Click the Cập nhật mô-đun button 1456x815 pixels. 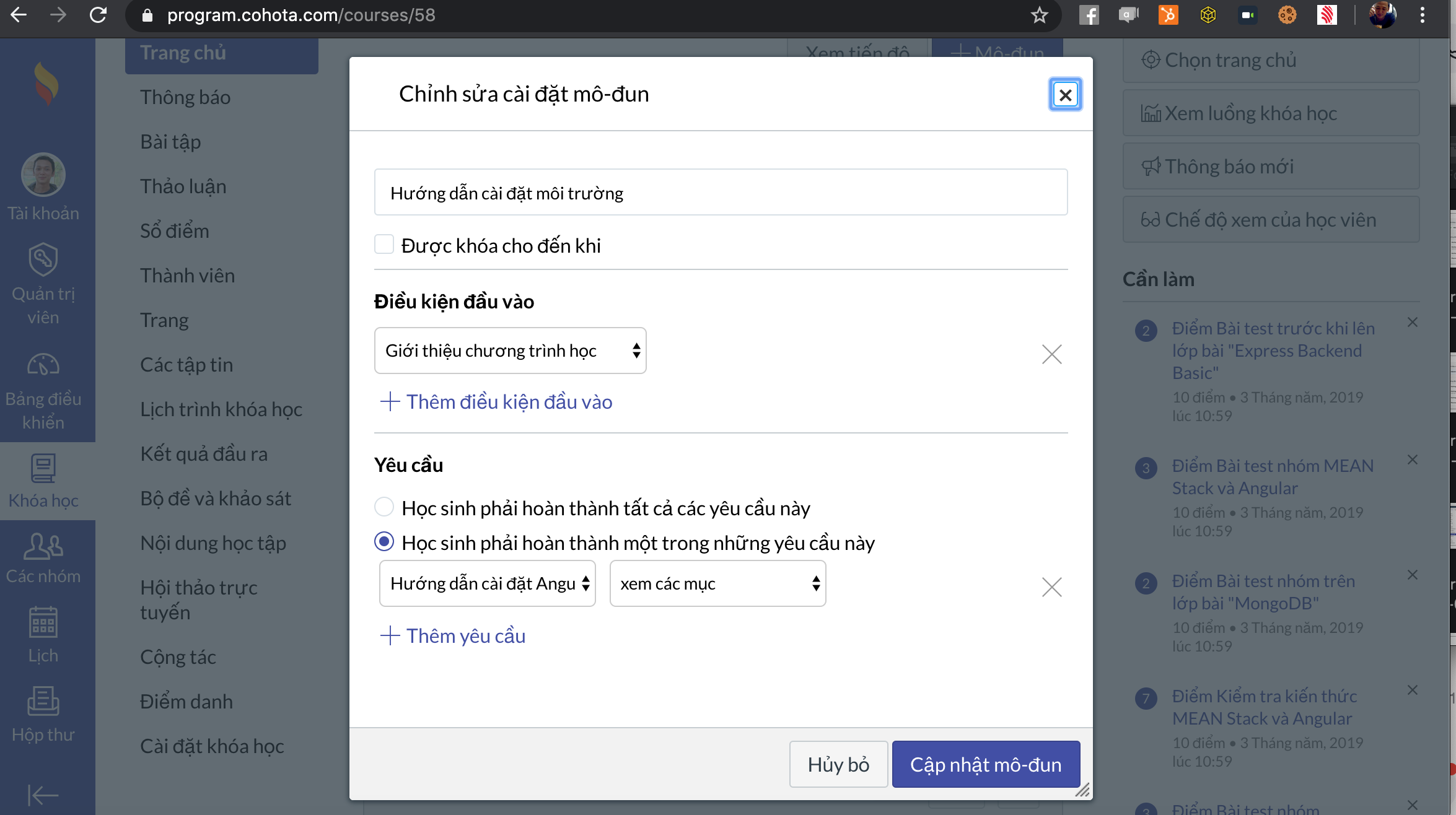[986, 764]
